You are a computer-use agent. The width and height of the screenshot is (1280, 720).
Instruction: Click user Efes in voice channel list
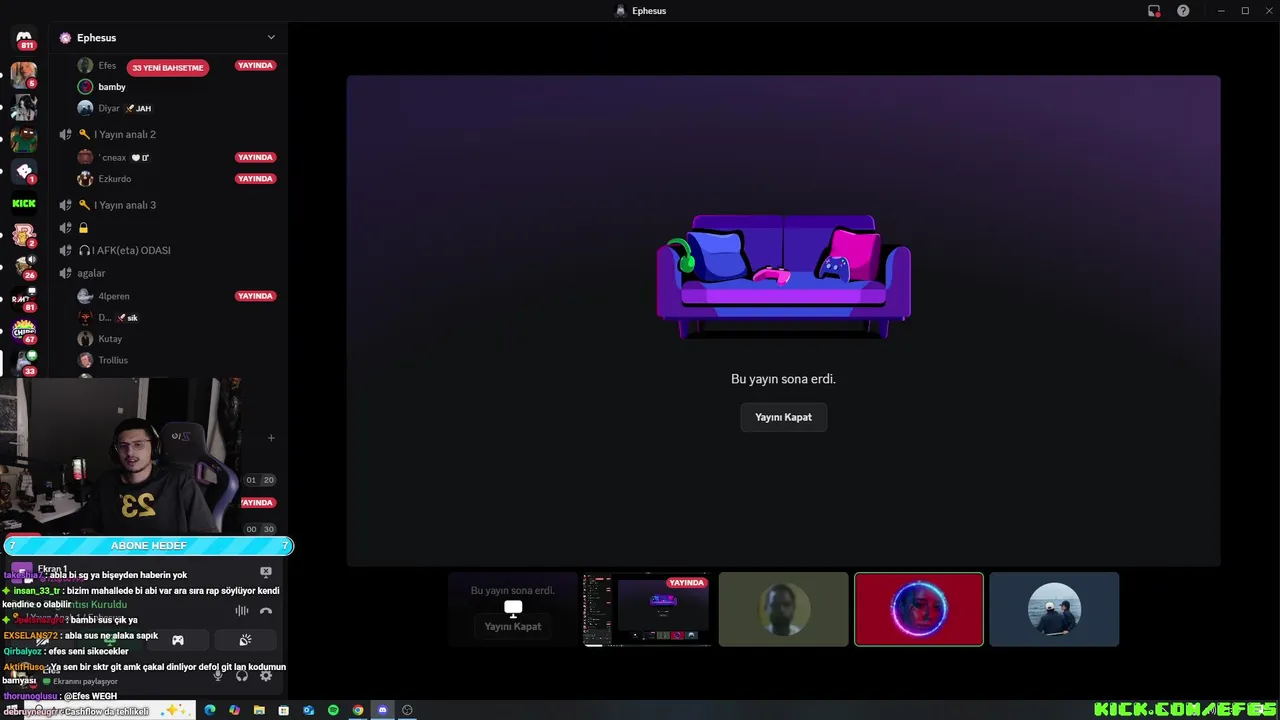point(107,66)
